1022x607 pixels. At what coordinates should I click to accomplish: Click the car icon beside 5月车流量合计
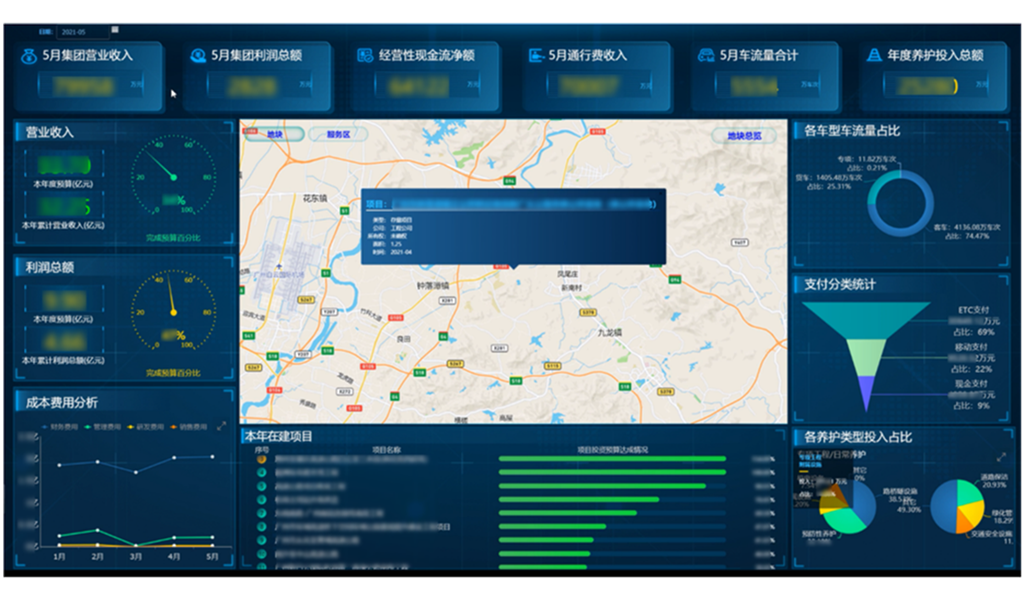(706, 56)
